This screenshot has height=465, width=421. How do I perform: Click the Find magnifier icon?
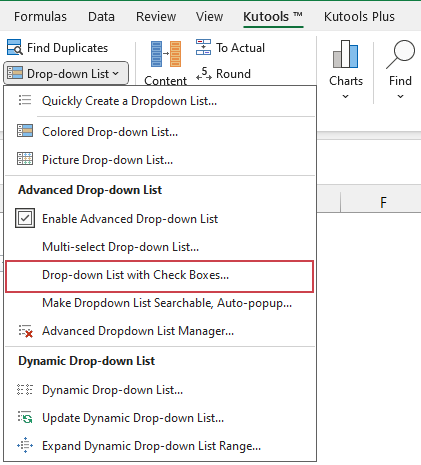(x=400, y=54)
